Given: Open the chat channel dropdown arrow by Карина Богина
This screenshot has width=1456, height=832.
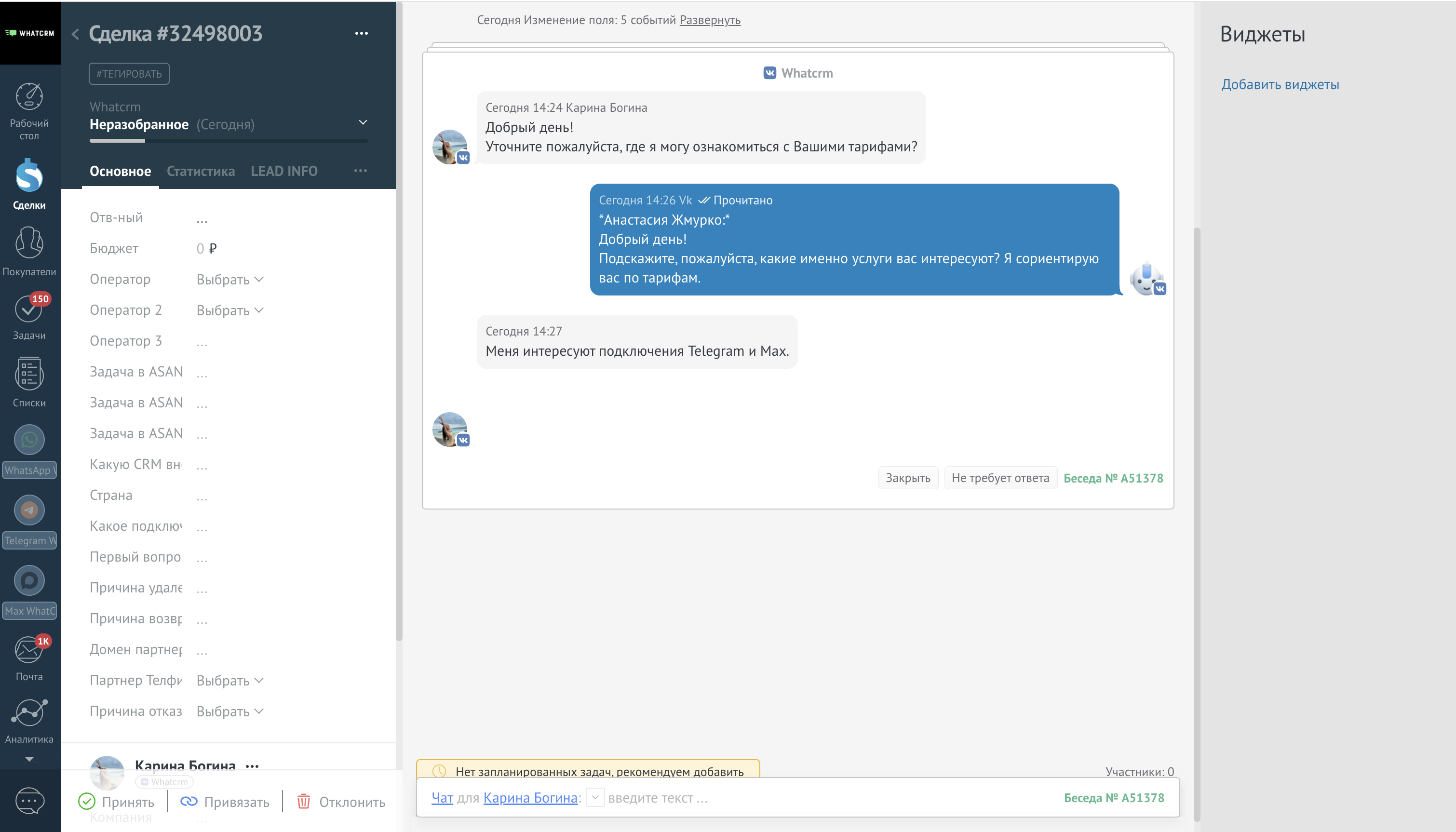Looking at the screenshot, I should [x=595, y=797].
